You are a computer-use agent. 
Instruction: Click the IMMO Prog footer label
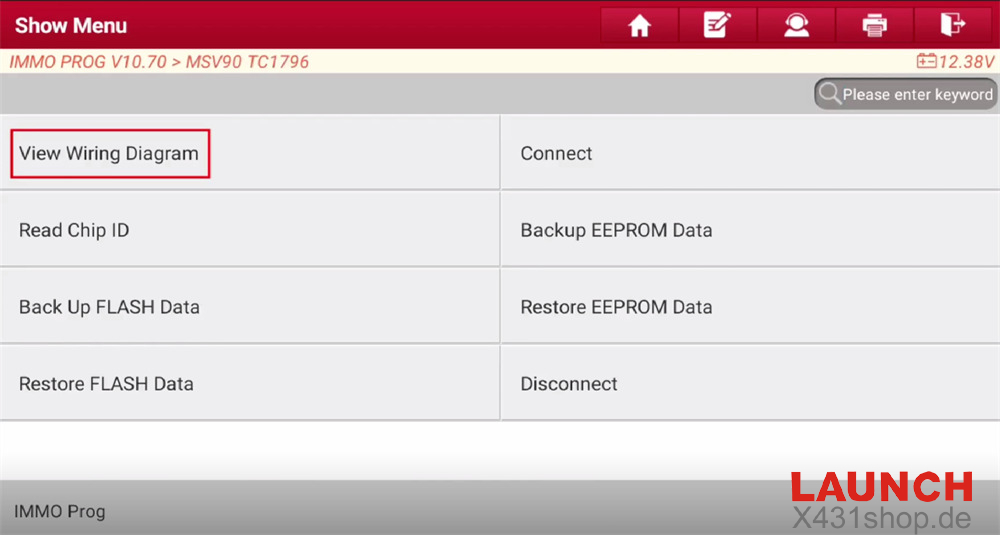click(x=59, y=511)
